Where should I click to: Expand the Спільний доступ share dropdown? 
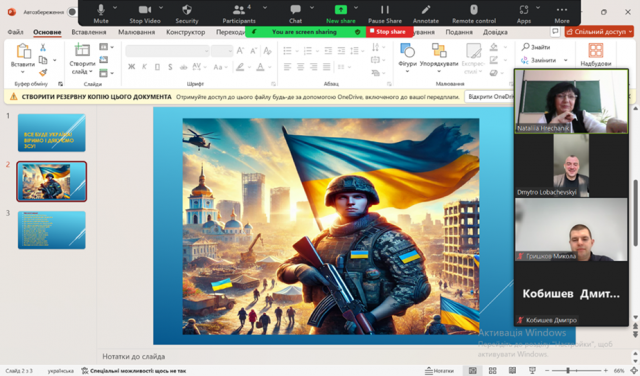click(x=631, y=31)
